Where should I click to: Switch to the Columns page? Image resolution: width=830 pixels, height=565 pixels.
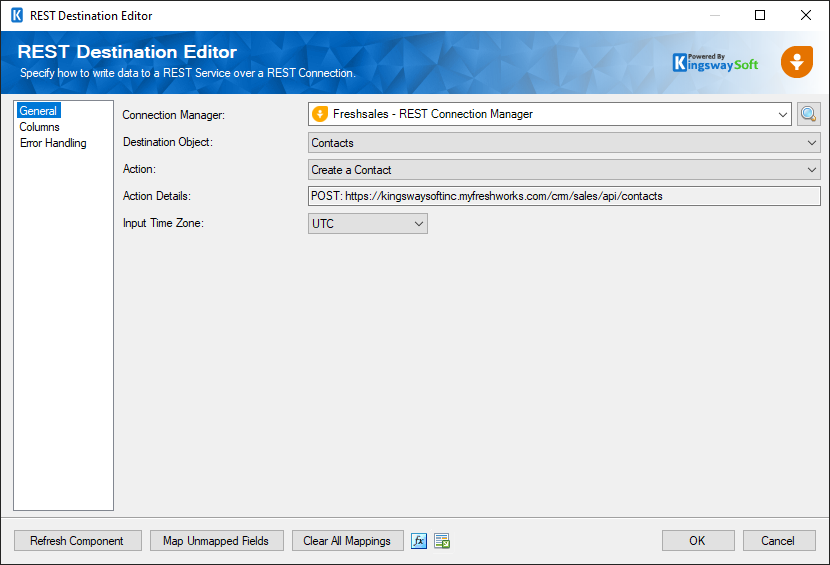[40, 127]
